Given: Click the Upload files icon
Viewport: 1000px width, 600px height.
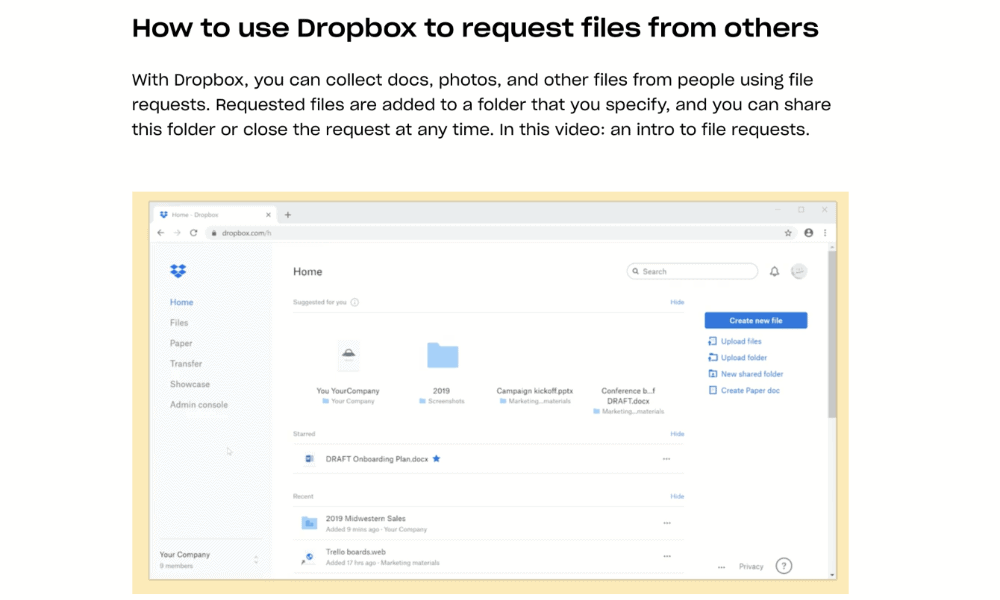Looking at the screenshot, I should 712,341.
